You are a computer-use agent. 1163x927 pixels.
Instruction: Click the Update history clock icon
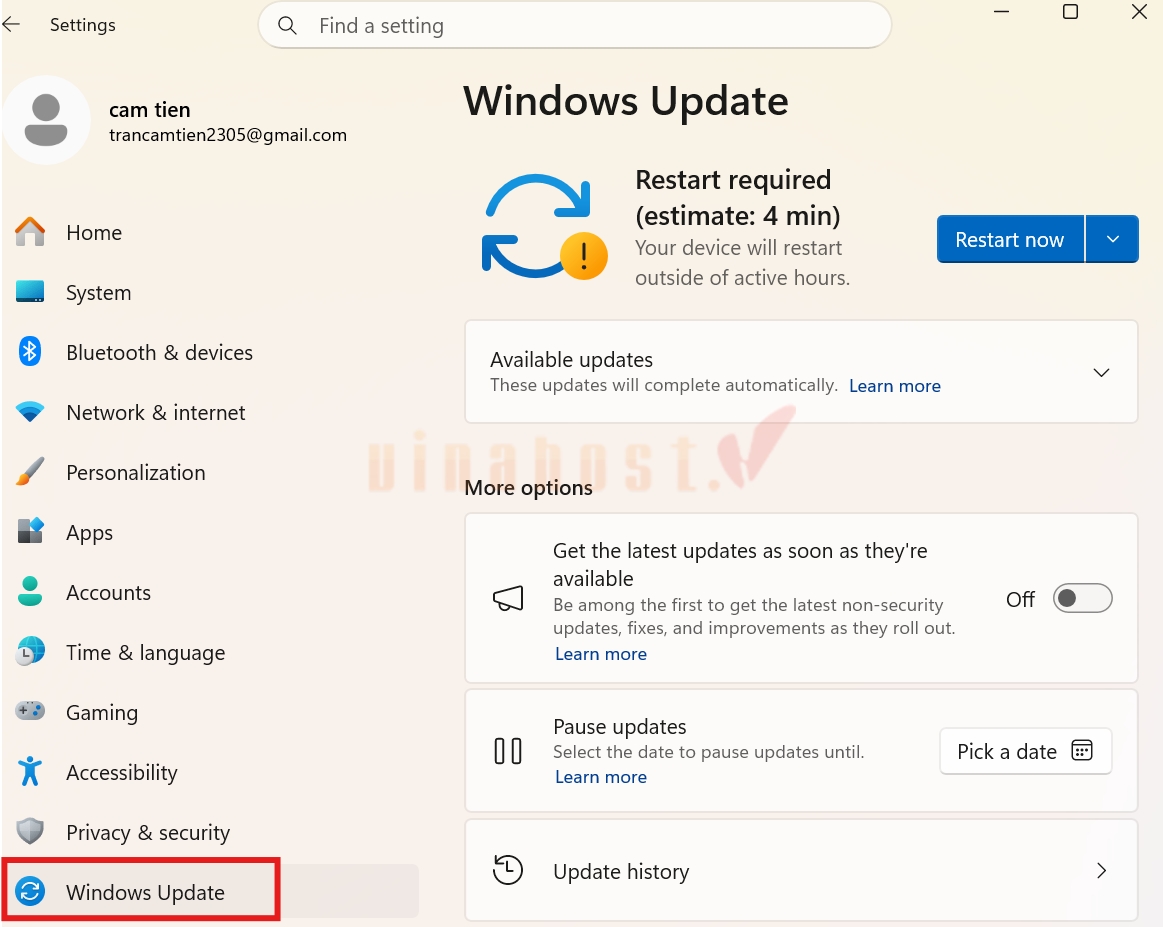click(x=508, y=870)
